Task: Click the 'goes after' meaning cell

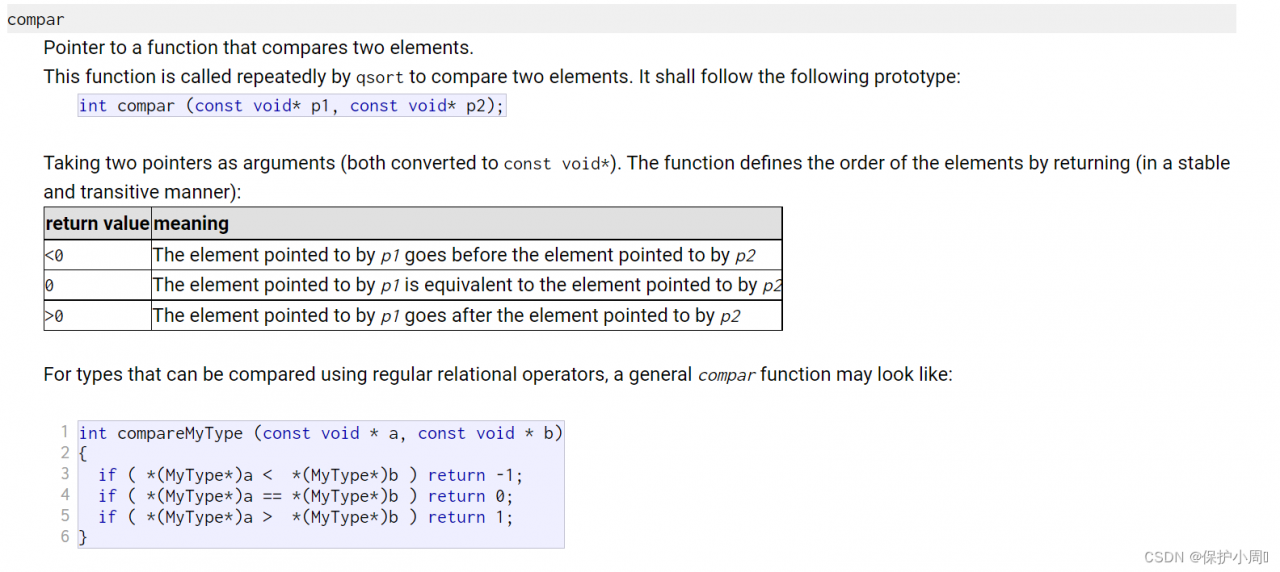Action: [x=466, y=316]
